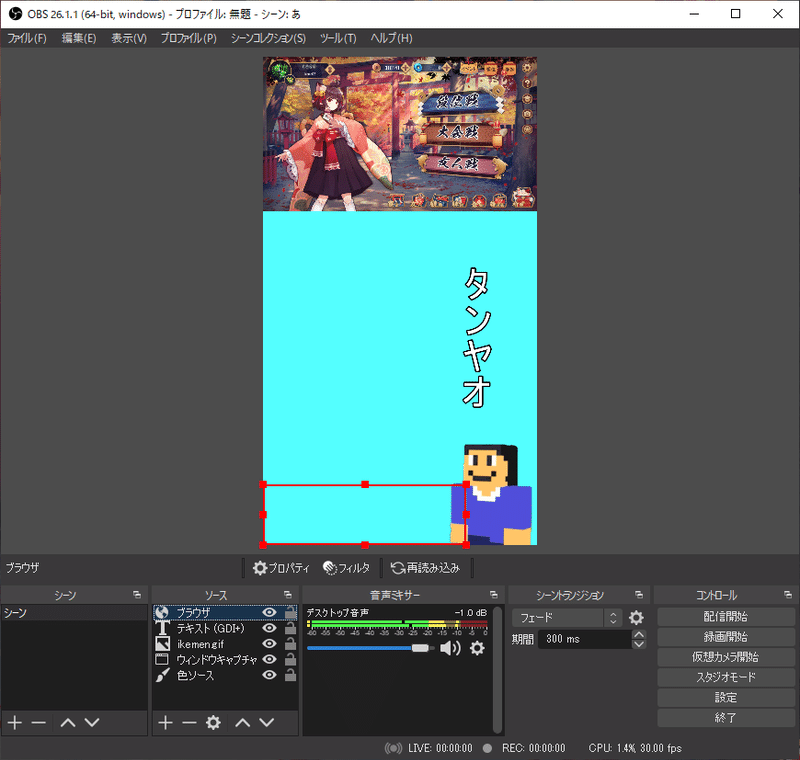Viewport: 800px width, 760px height.
Task: Lock the ikemengif source
Action: point(290,644)
